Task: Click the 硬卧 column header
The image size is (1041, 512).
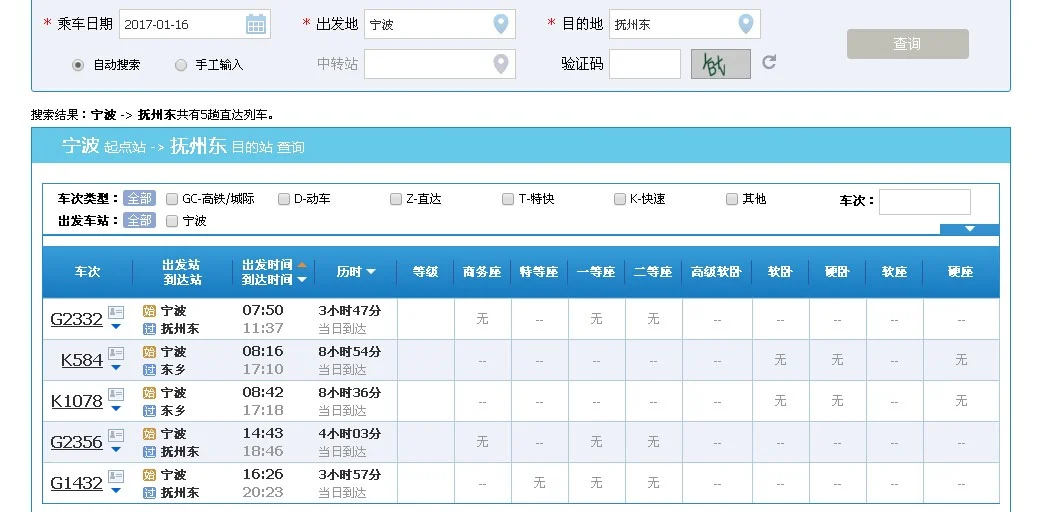Action: coord(837,272)
